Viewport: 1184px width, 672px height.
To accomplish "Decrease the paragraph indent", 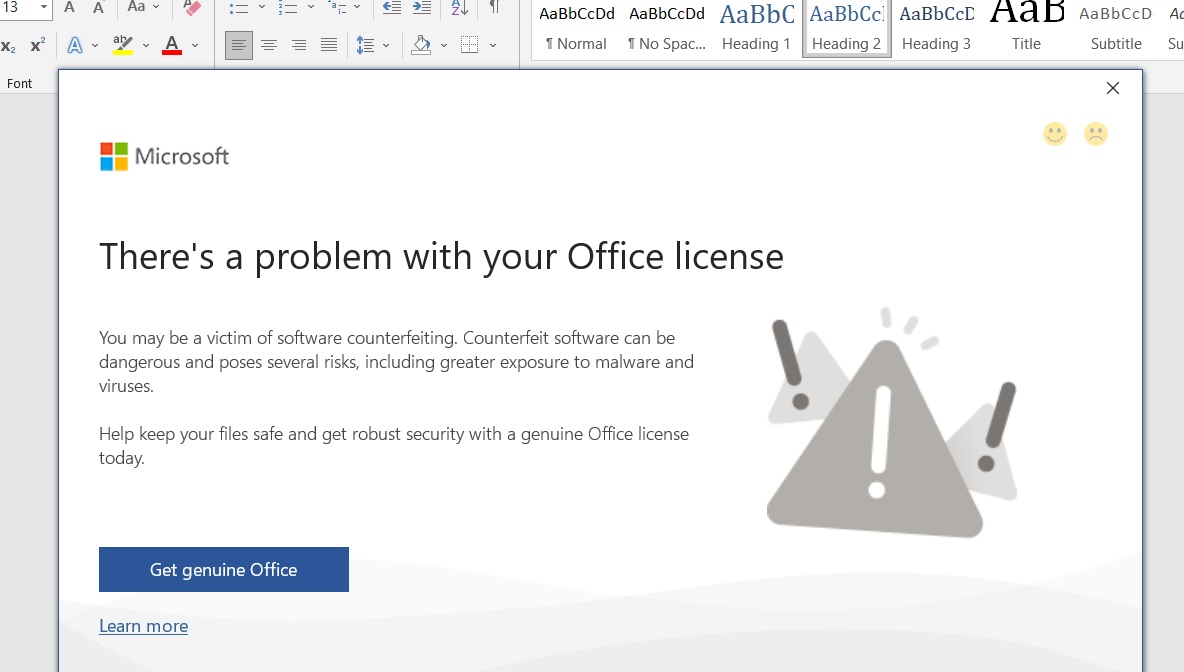I will pyautogui.click(x=391, y=8).
